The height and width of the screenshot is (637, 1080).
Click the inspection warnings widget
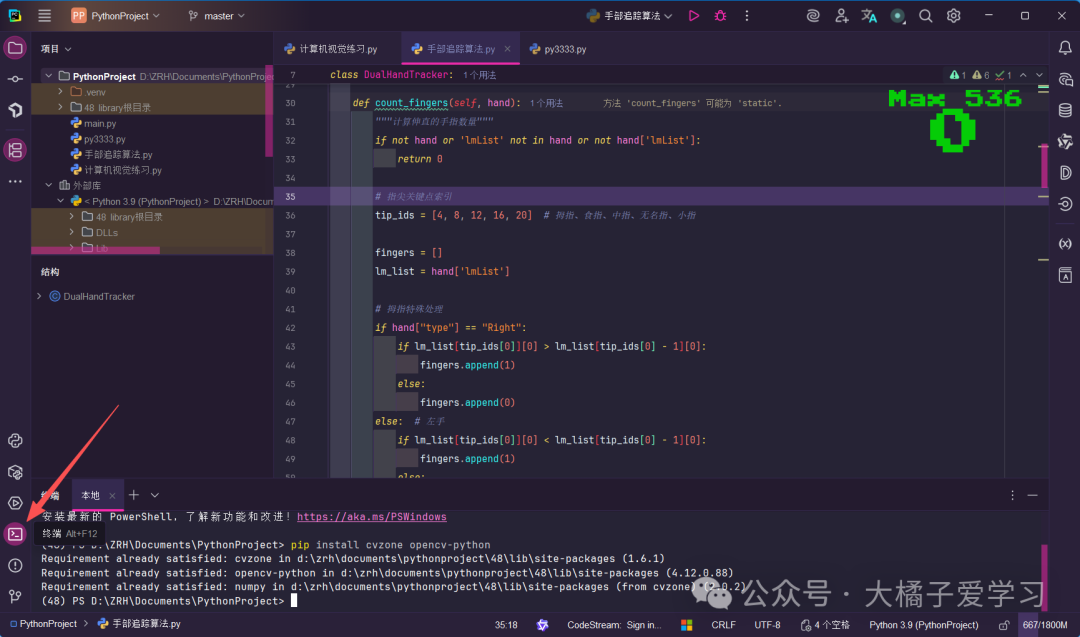pyautogui.click(x=980, y=74)
